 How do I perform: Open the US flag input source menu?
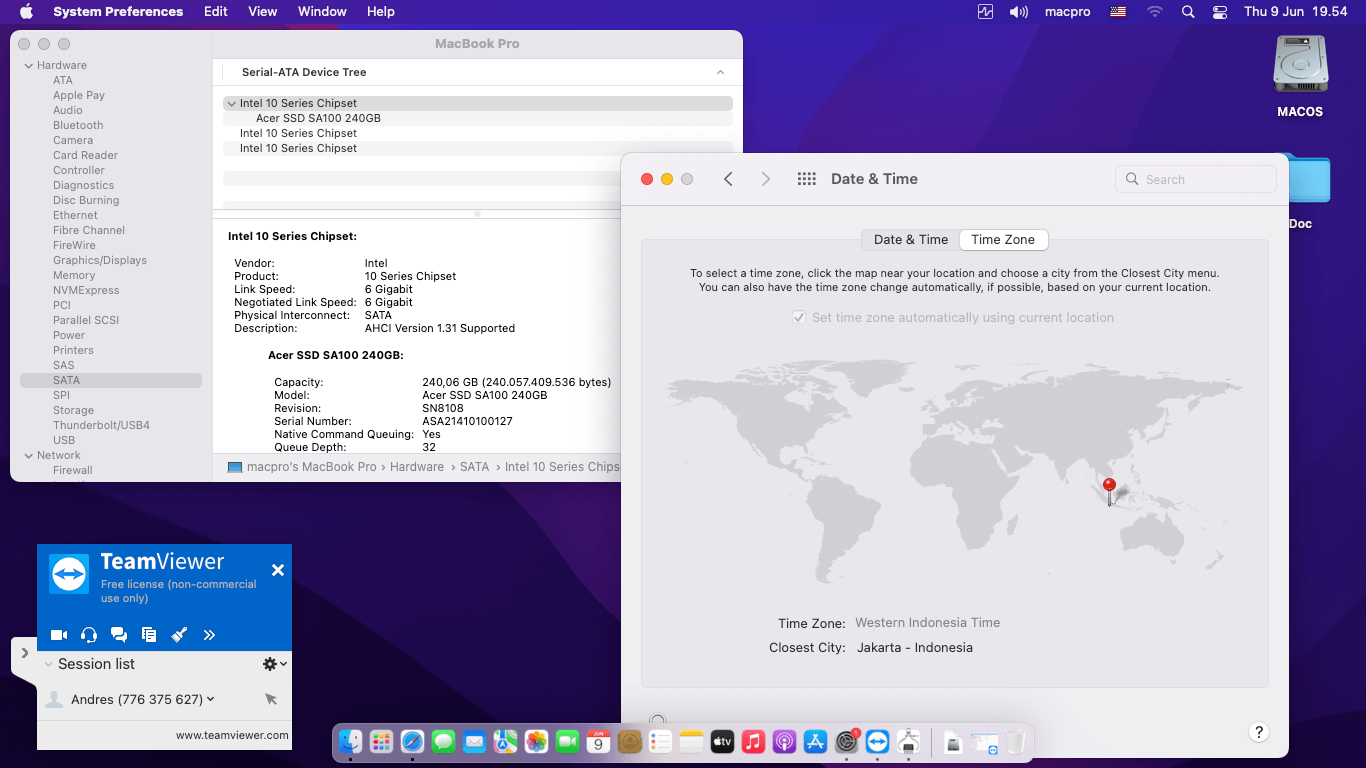click(1118, 12)
